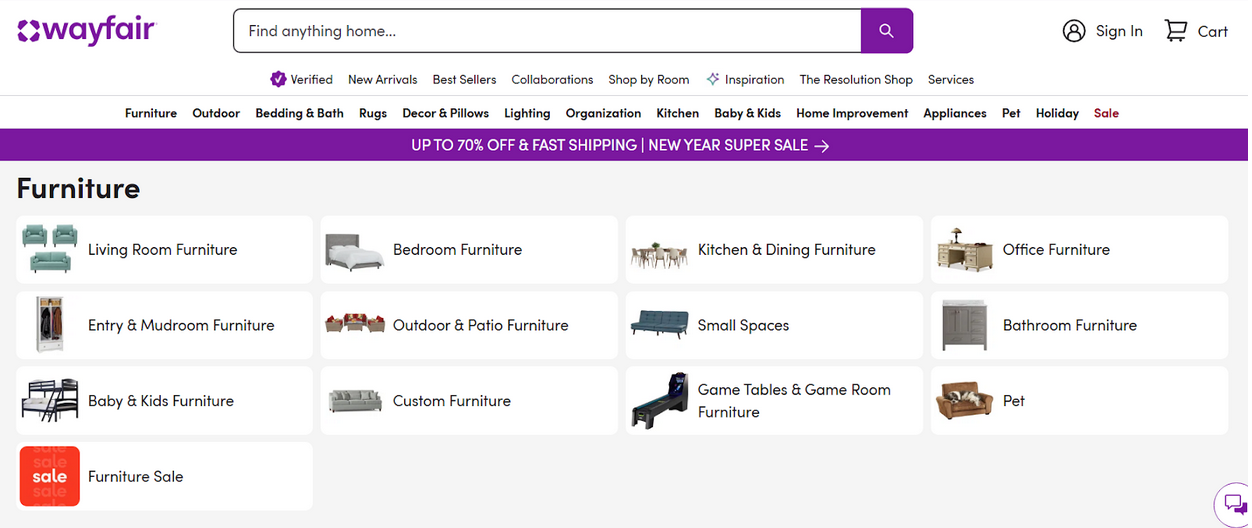
Task: Open the Appliances menu
Action: click(955, 113)
